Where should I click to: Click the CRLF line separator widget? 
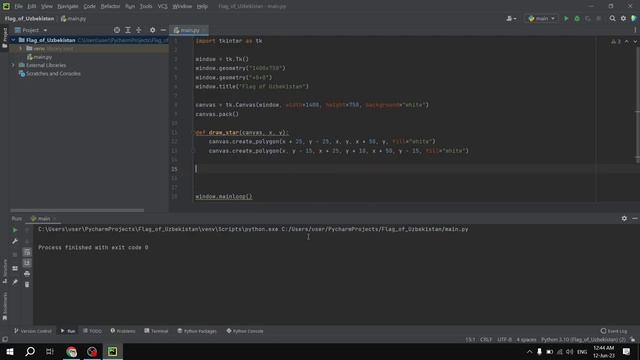point(486,340)
